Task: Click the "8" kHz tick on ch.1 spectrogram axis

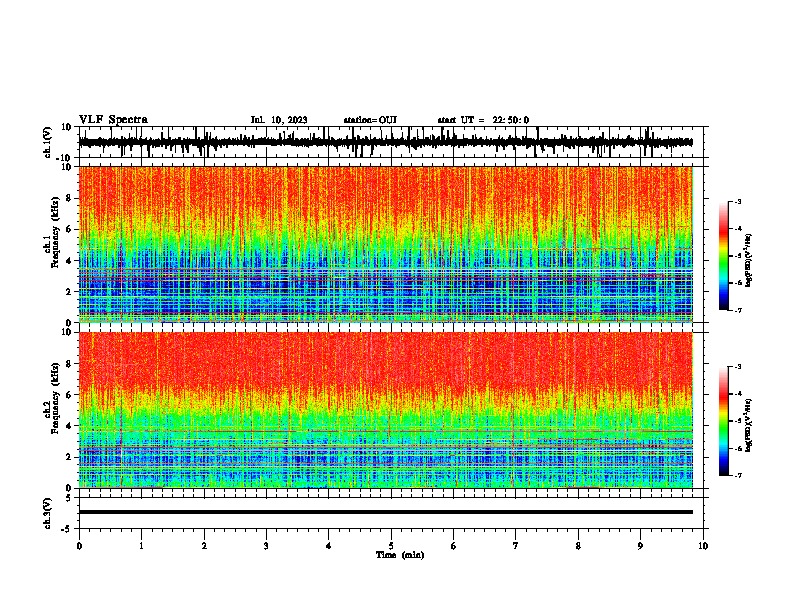Action: coord(70,198)
